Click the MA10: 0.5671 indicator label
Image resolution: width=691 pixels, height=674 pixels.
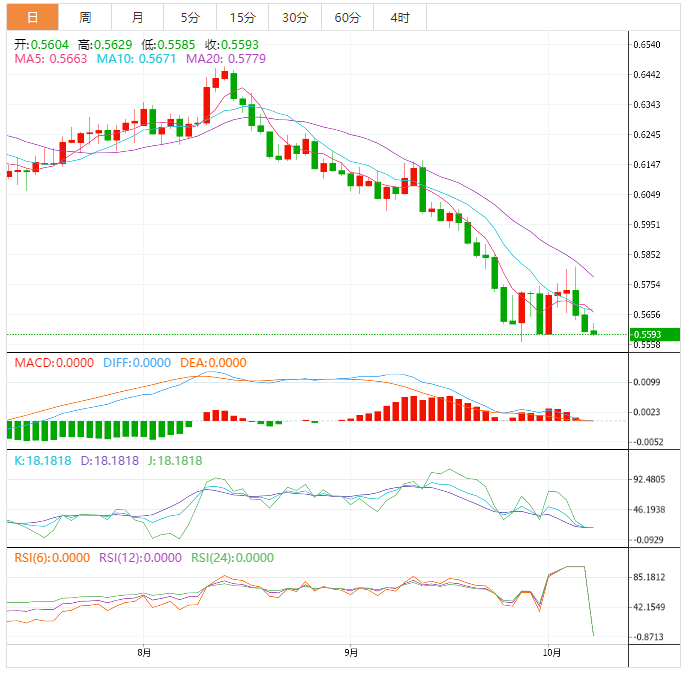pos(136,59)
